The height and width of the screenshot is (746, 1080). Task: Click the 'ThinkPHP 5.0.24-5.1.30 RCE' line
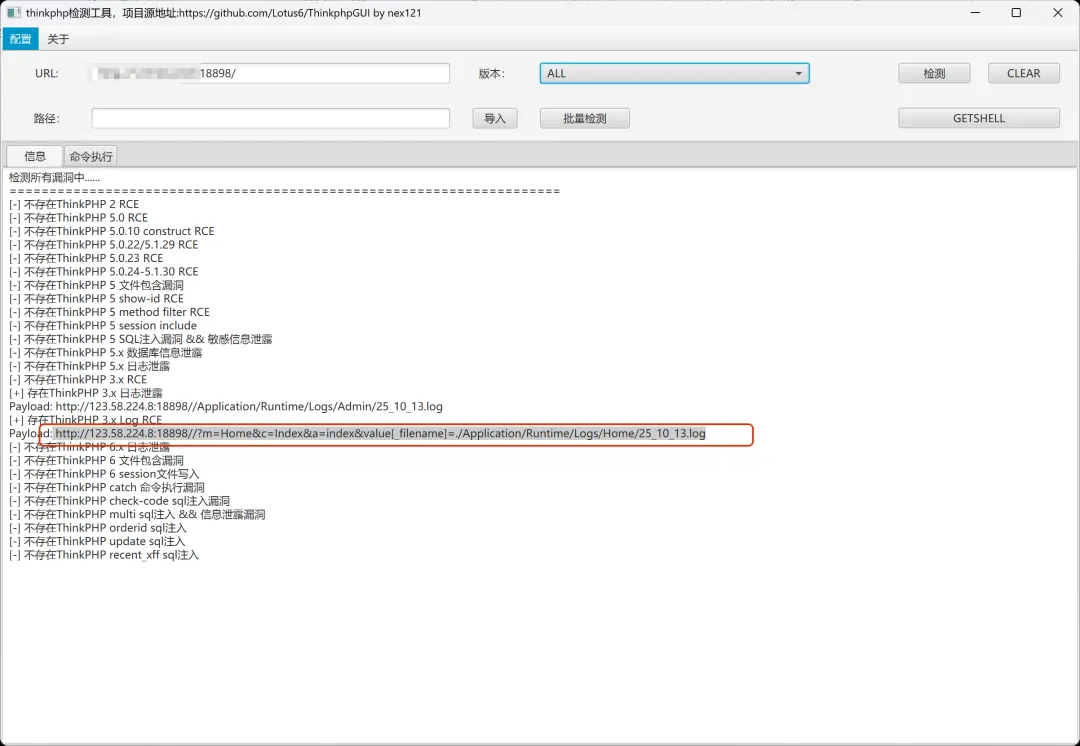point(103,271)
